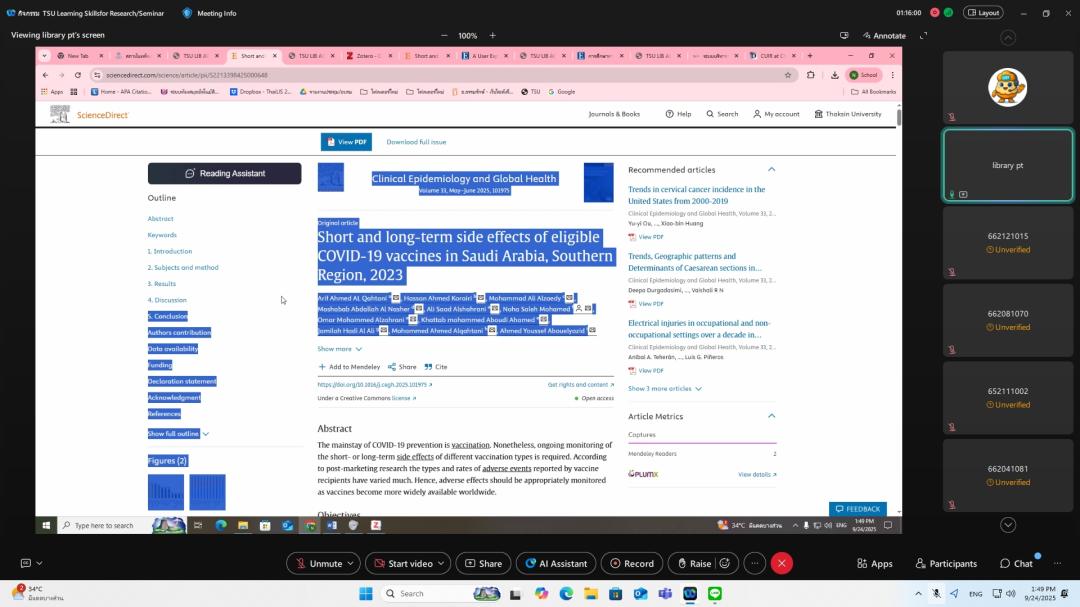Expand video options arrow beside Start video
Viewport: 1080px width, 607px height.
coord(441,563)
